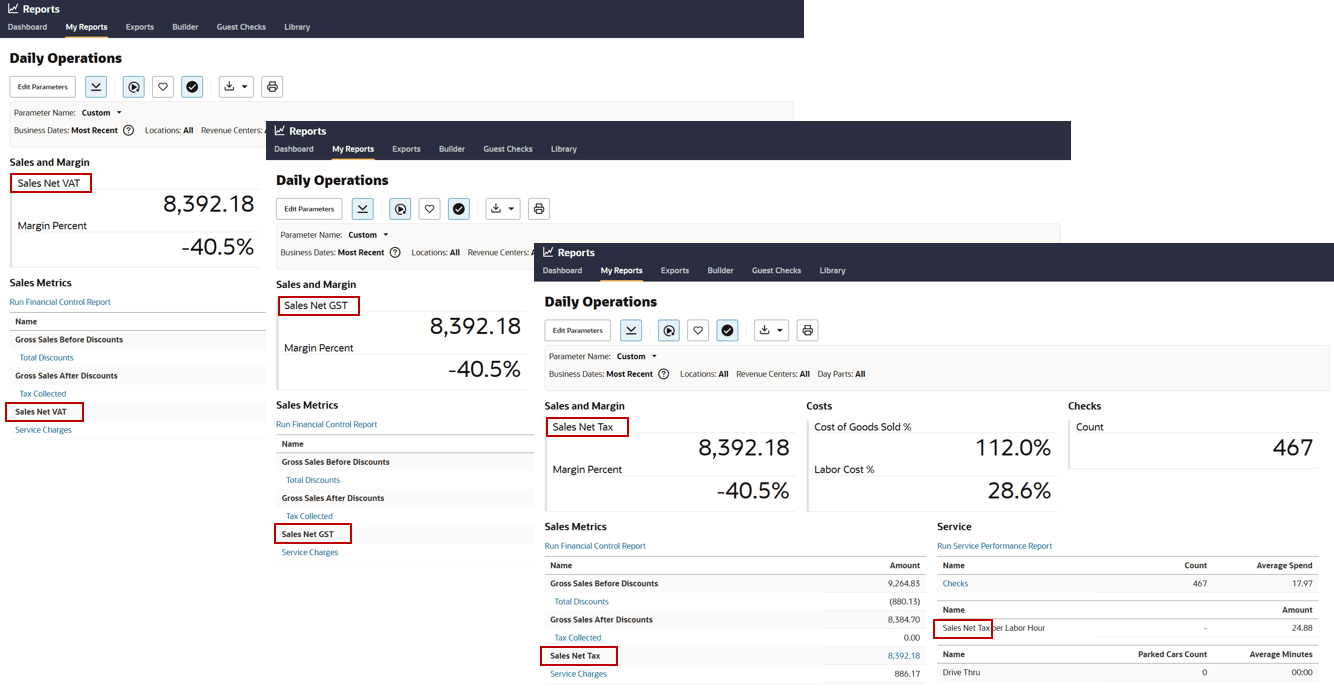Screen dimensions: 1334x689
Task: Expand the download options arrow in the Sales Net GST report
Action: [513, 209]
